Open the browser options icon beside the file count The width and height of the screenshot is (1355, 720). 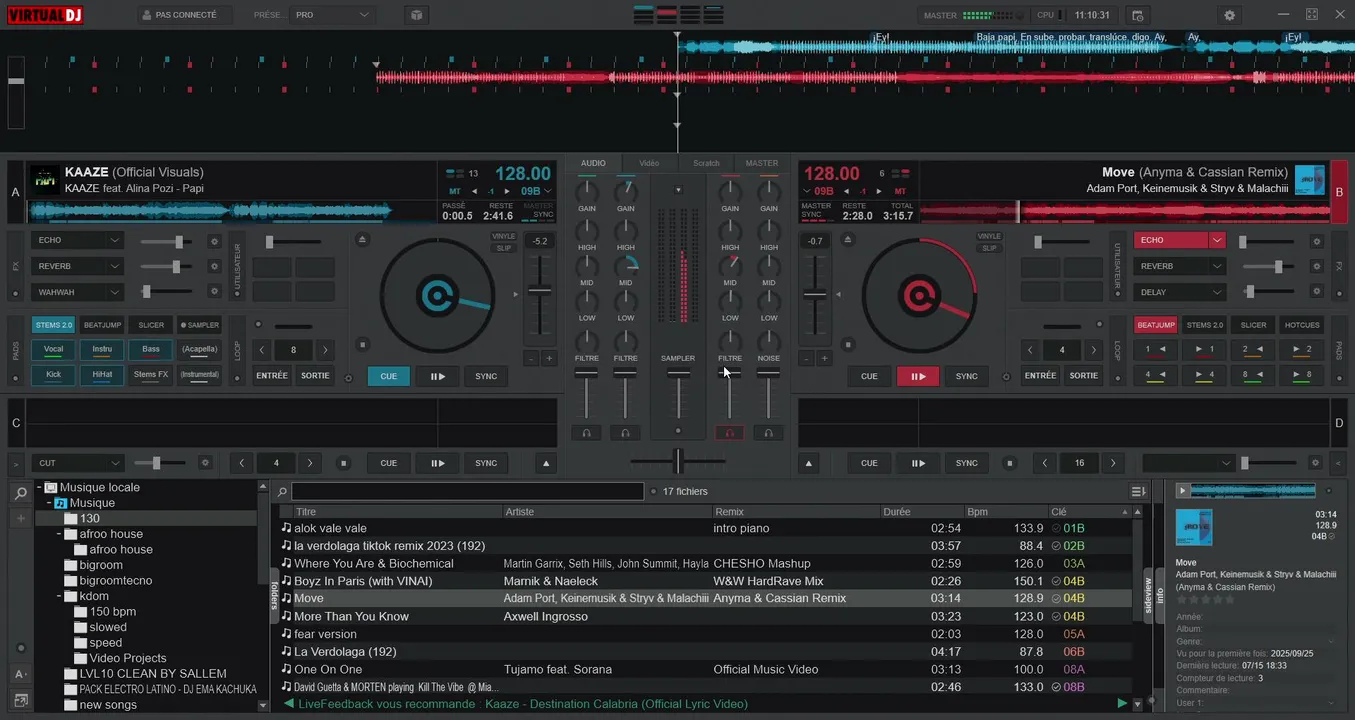click(1138, 491)
